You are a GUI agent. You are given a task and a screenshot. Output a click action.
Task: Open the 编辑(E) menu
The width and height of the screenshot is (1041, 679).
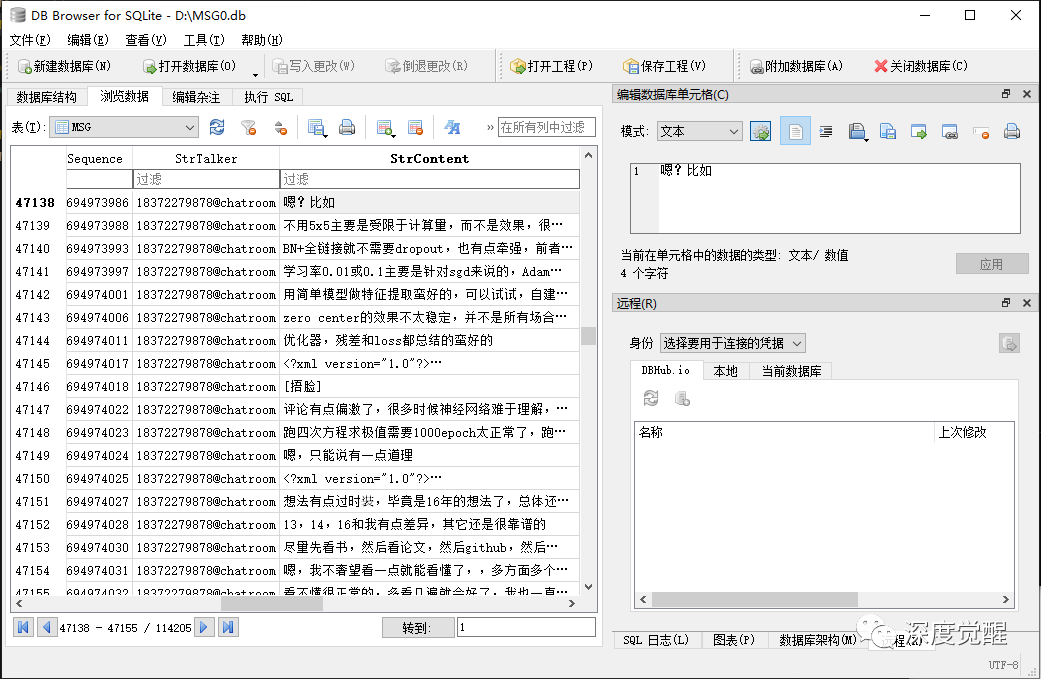[88, 40]
